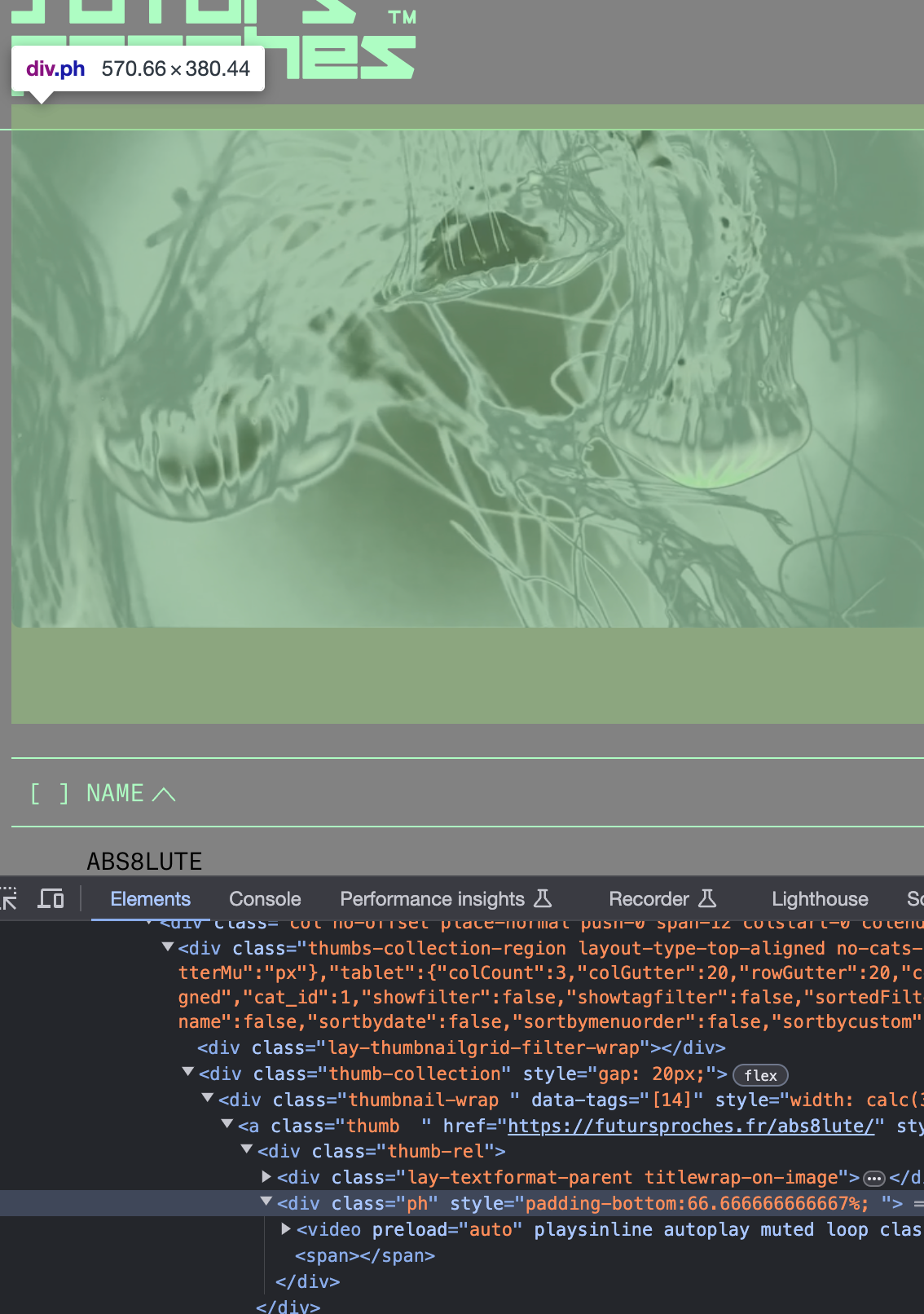Collapse the thumbnail-wrap div node
This screenshot has height=1314, width=924.
208,1099
